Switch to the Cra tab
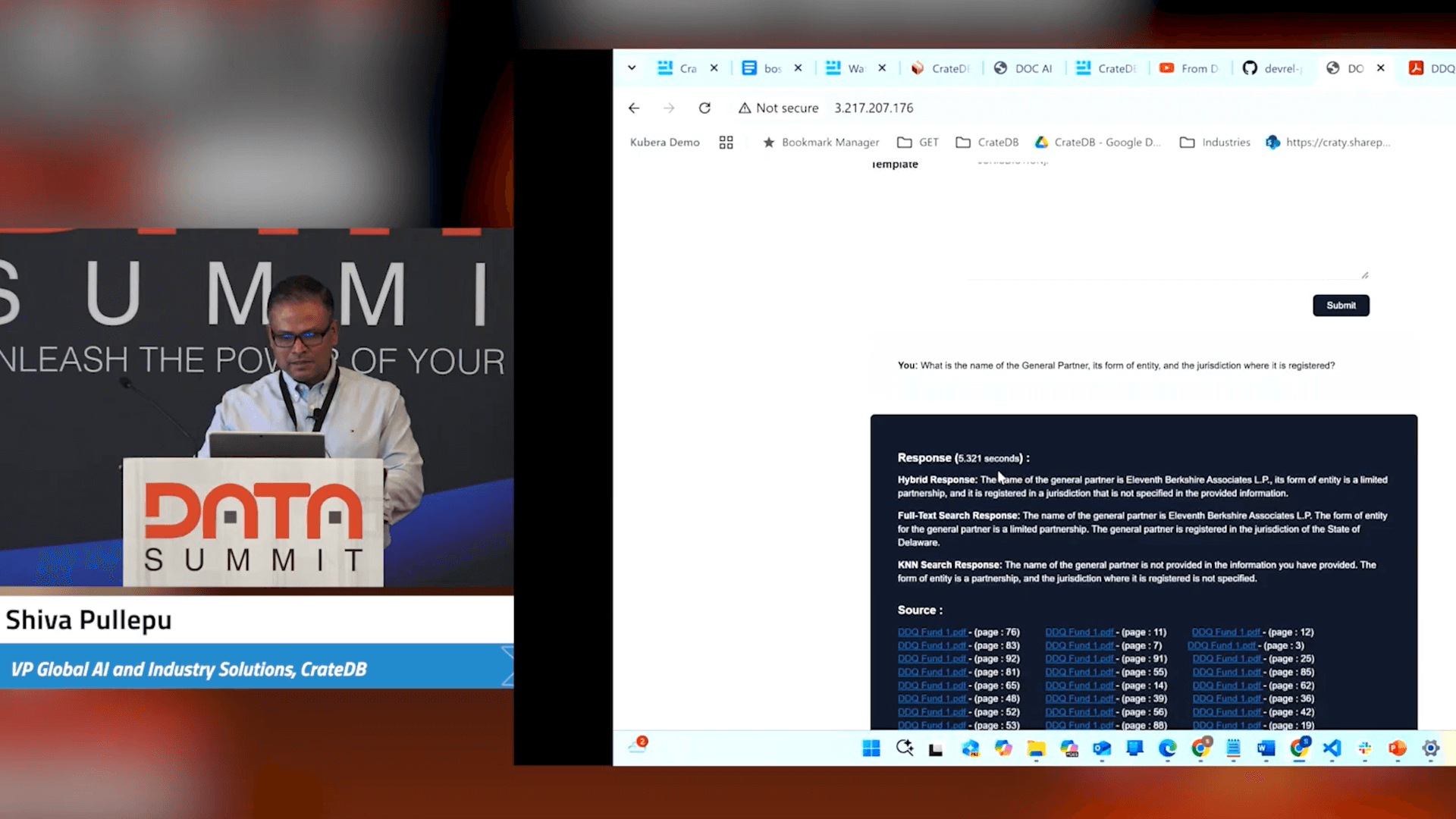 pos(676,68)
